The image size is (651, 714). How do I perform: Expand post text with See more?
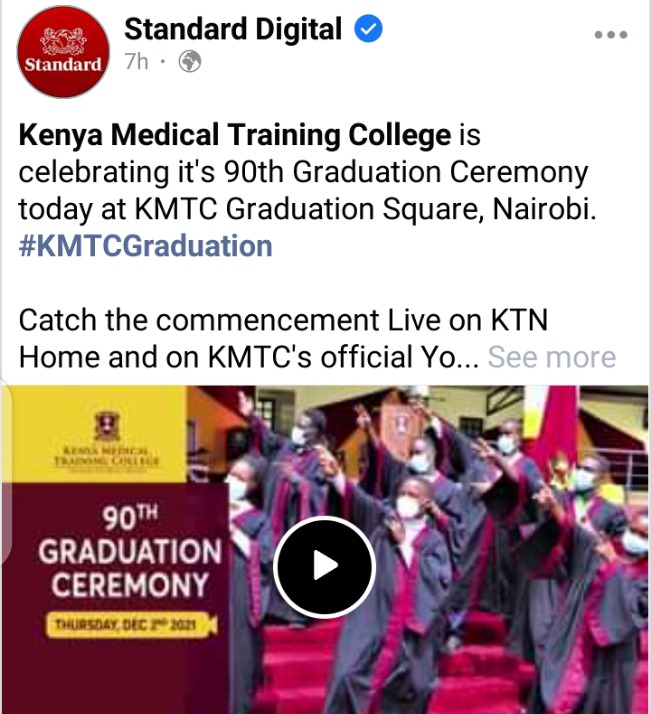pyautogui.click(x=552, y=357)
